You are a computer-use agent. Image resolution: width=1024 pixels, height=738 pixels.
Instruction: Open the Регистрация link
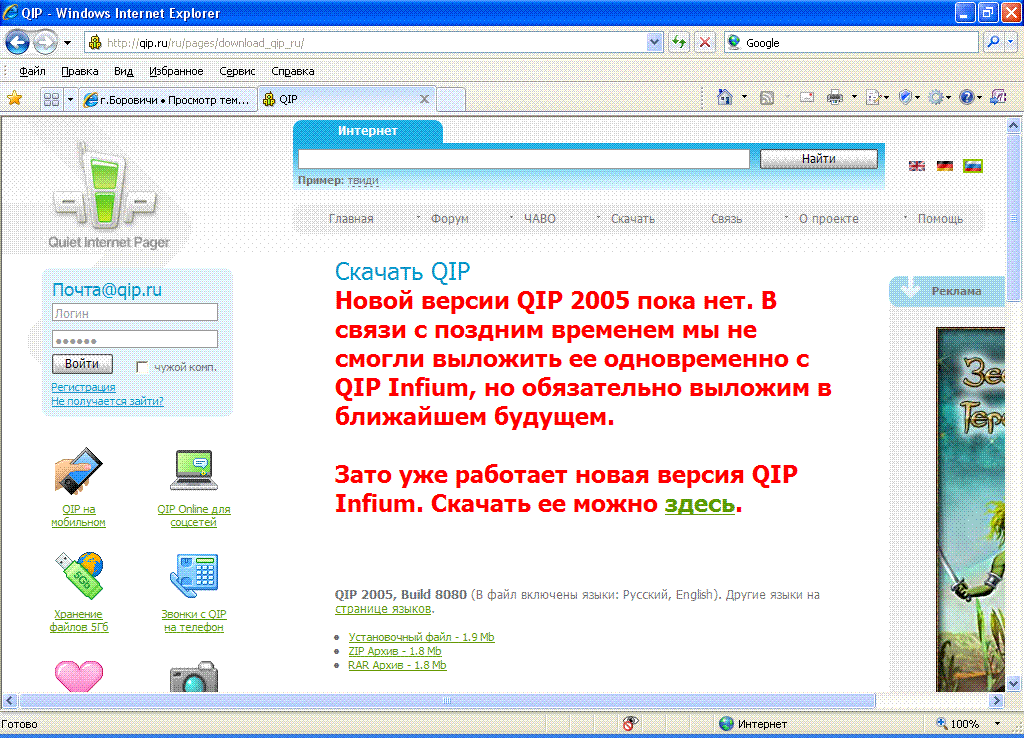84,387
